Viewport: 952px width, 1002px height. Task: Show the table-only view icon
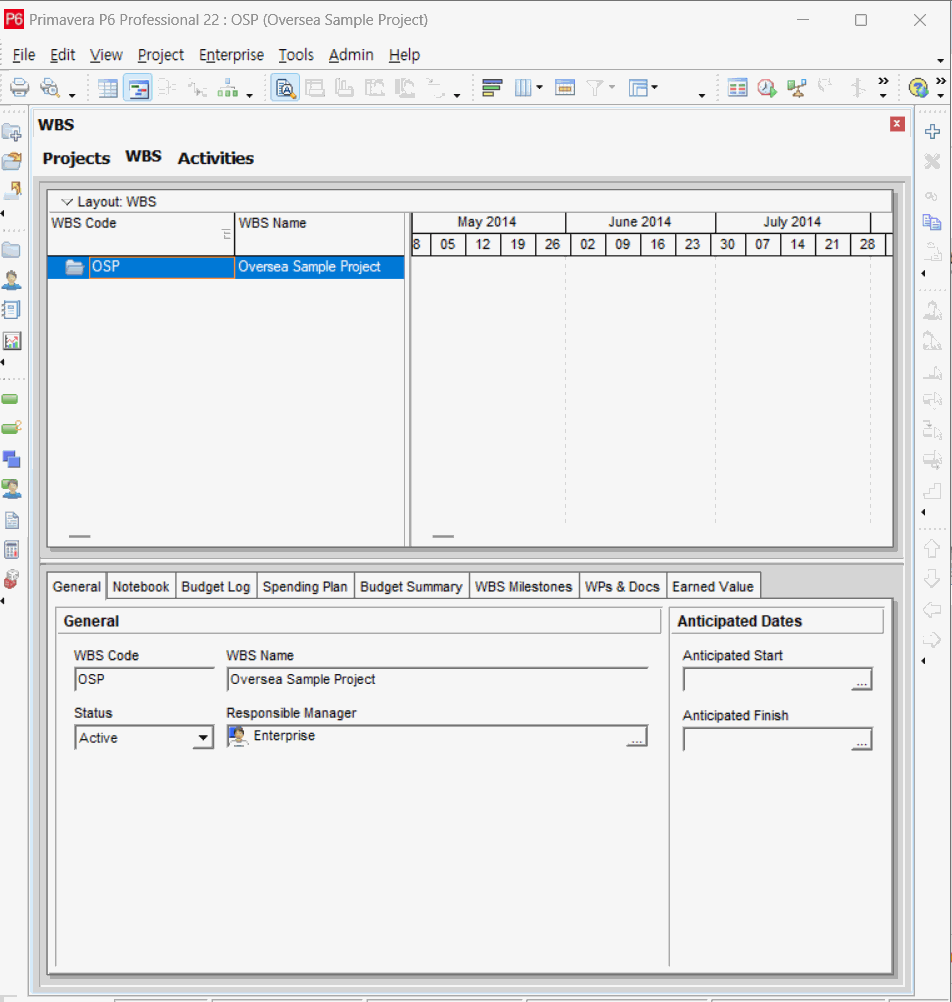tap(107, 88)
